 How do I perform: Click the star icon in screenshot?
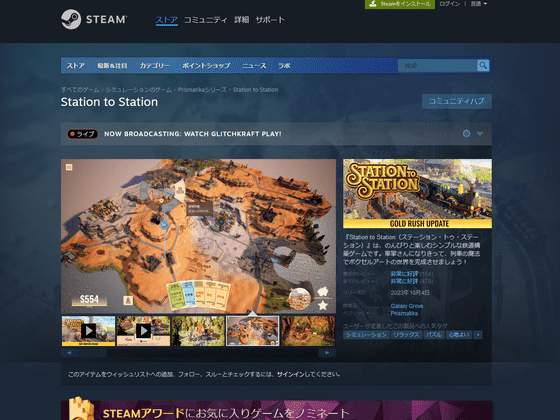[x=323, y=305]
